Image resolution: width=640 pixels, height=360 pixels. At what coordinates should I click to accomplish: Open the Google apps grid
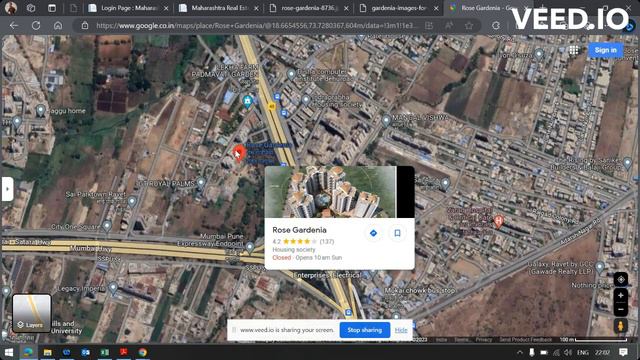coord(574,50)
